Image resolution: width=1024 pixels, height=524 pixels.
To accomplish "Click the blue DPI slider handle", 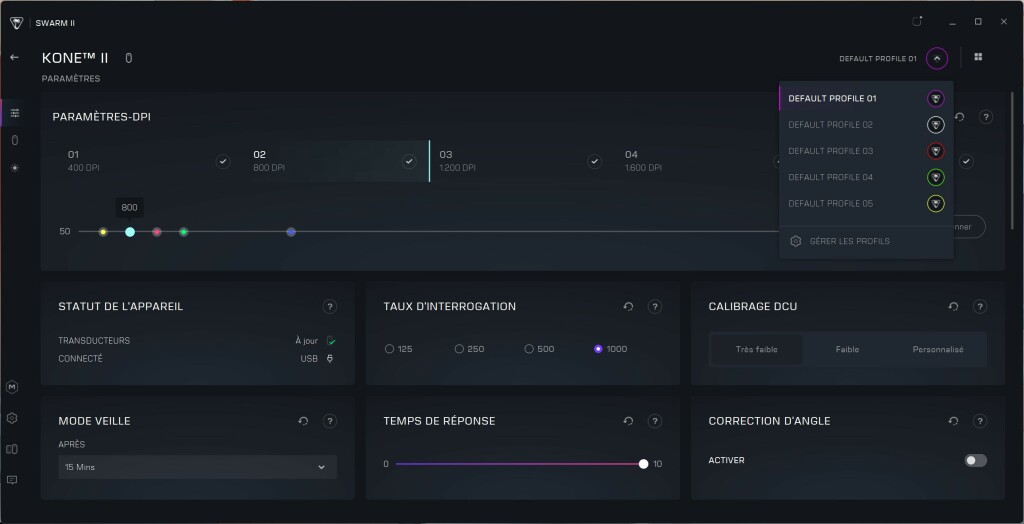I will pos(291,232).
